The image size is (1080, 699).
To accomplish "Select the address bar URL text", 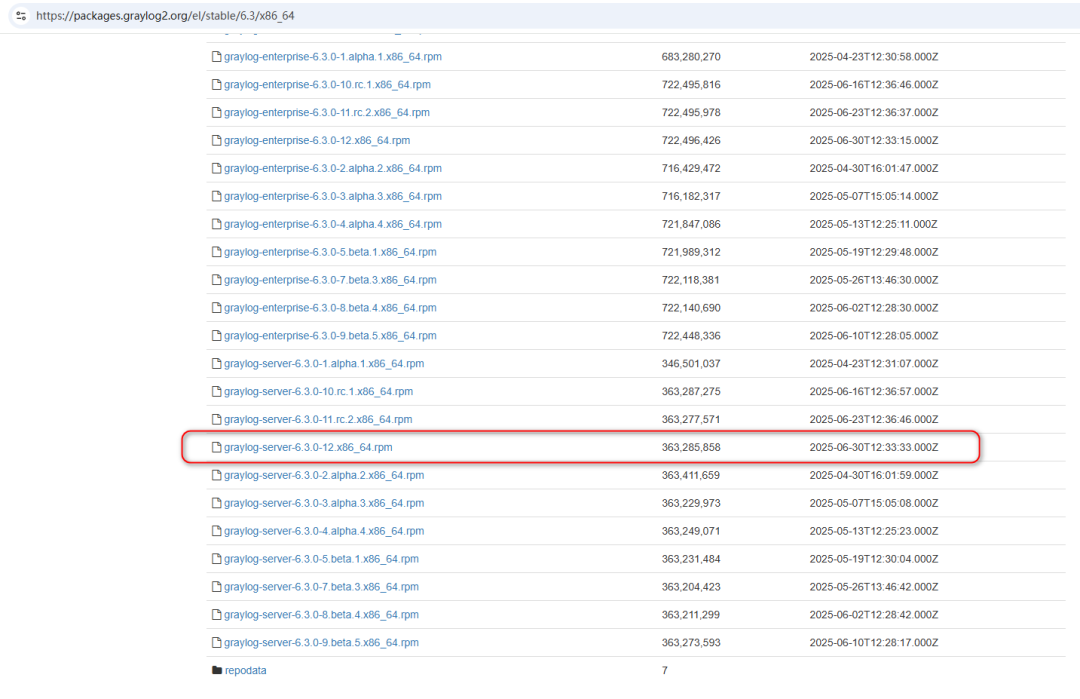I will pyautogui.click(x=165, y=15).
